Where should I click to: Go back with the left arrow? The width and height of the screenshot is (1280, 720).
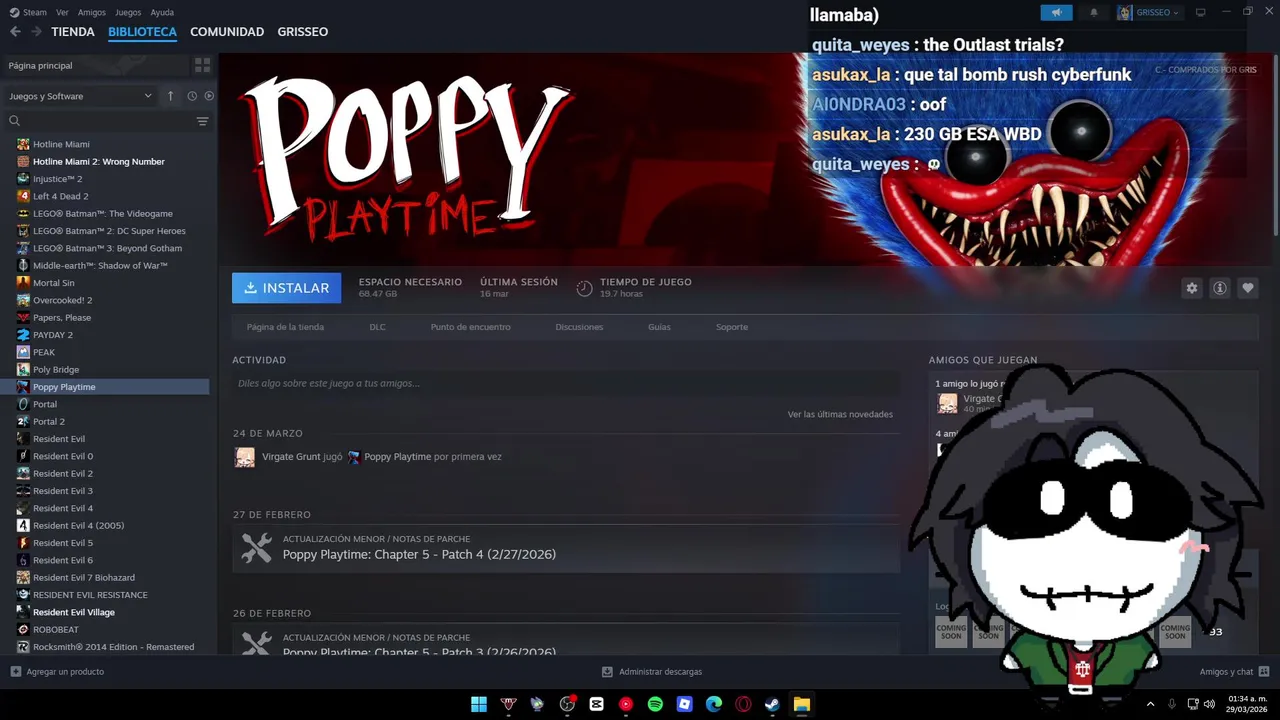click(x=15, y=32)
